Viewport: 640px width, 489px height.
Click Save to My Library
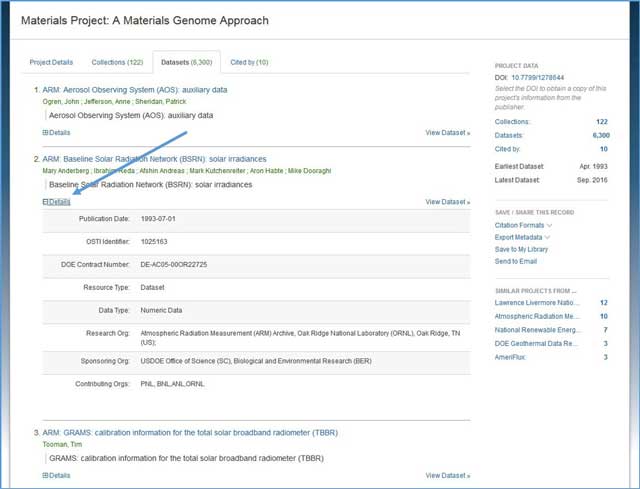point(521,249)
